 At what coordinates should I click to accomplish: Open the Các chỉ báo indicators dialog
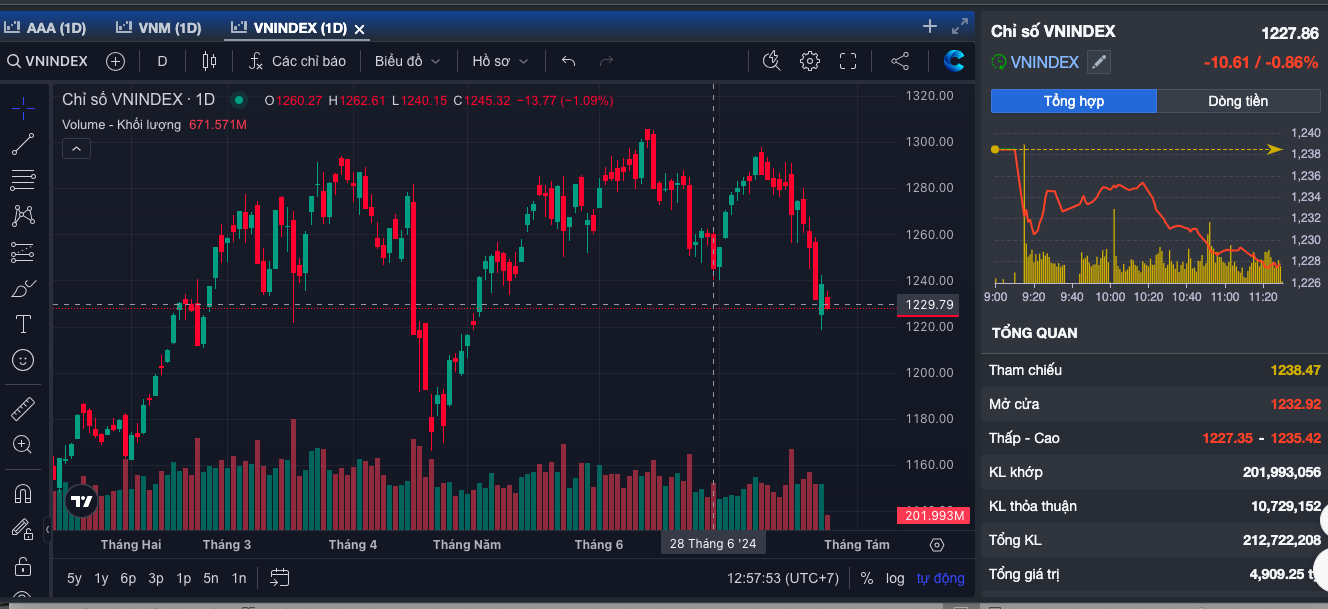297,61
